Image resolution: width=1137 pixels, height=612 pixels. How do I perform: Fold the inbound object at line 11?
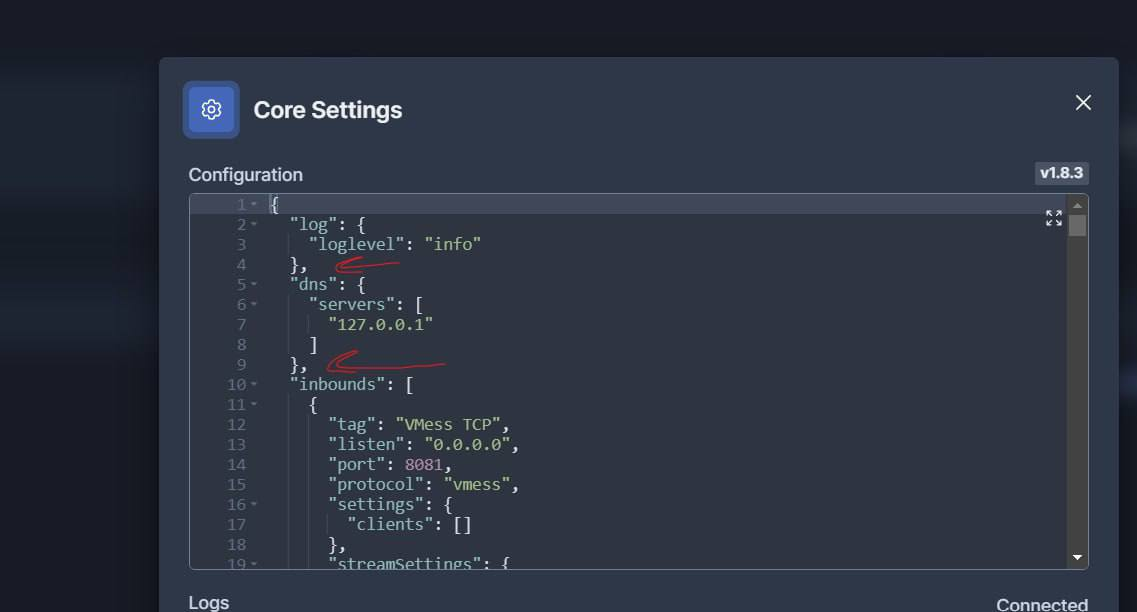(255, 405)
